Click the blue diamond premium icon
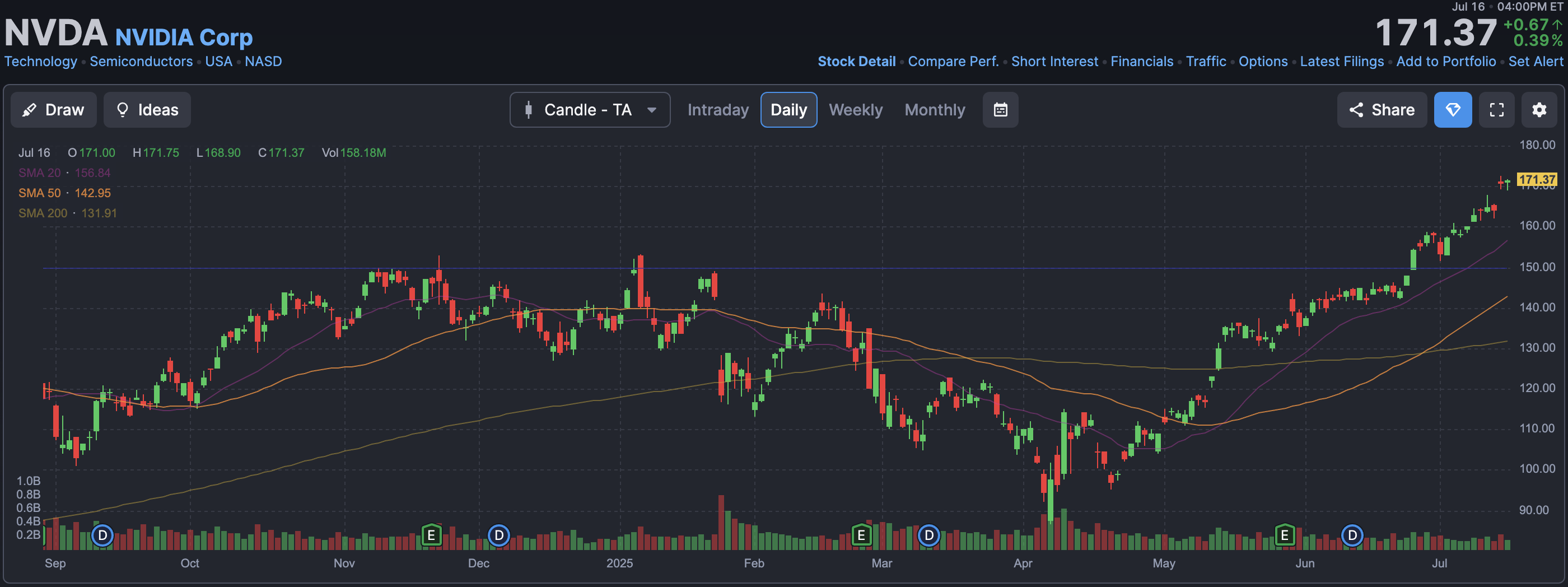 coord(1452,110)
